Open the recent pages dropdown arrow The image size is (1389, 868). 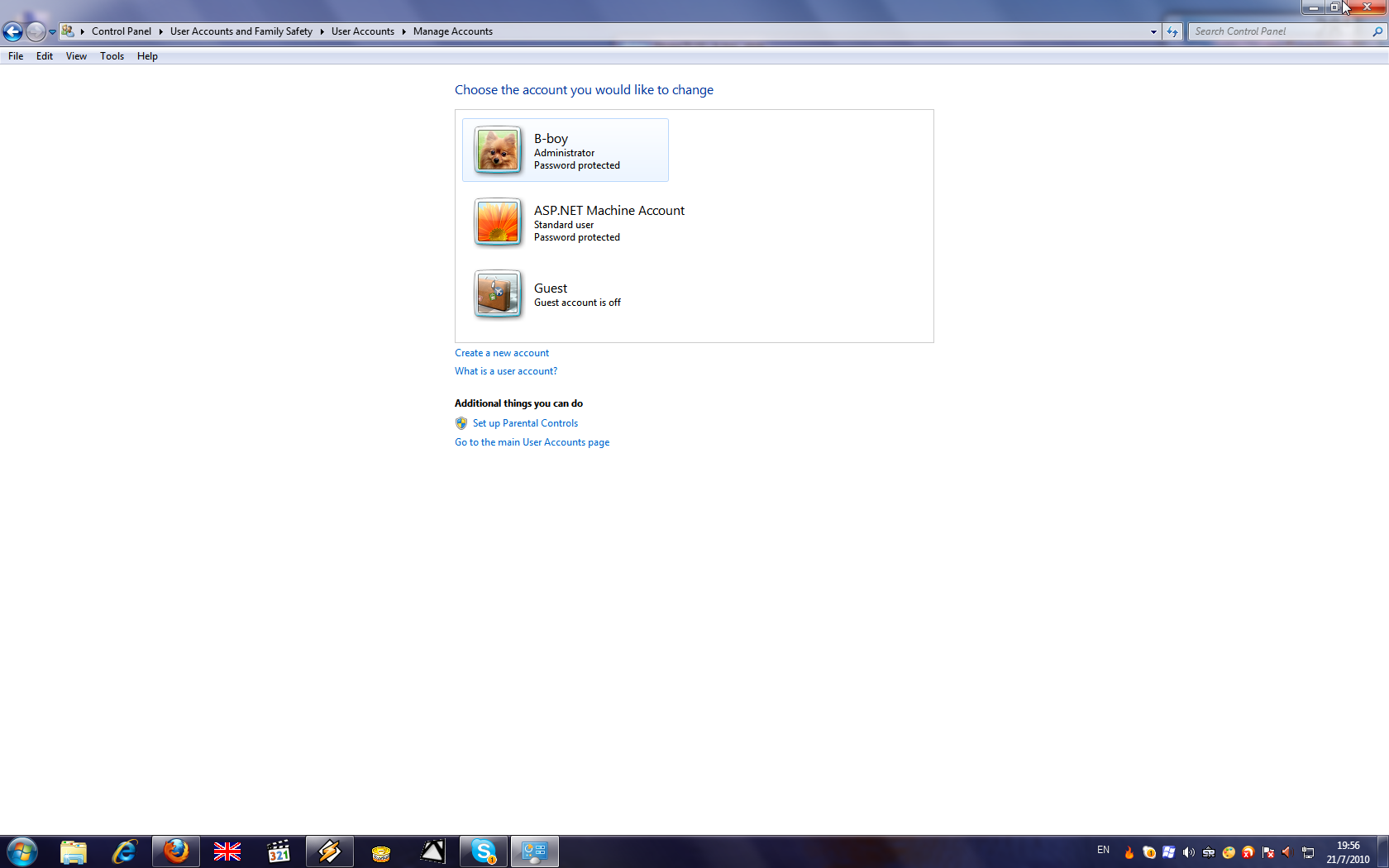pyautogui.click(x=52, y=32)
